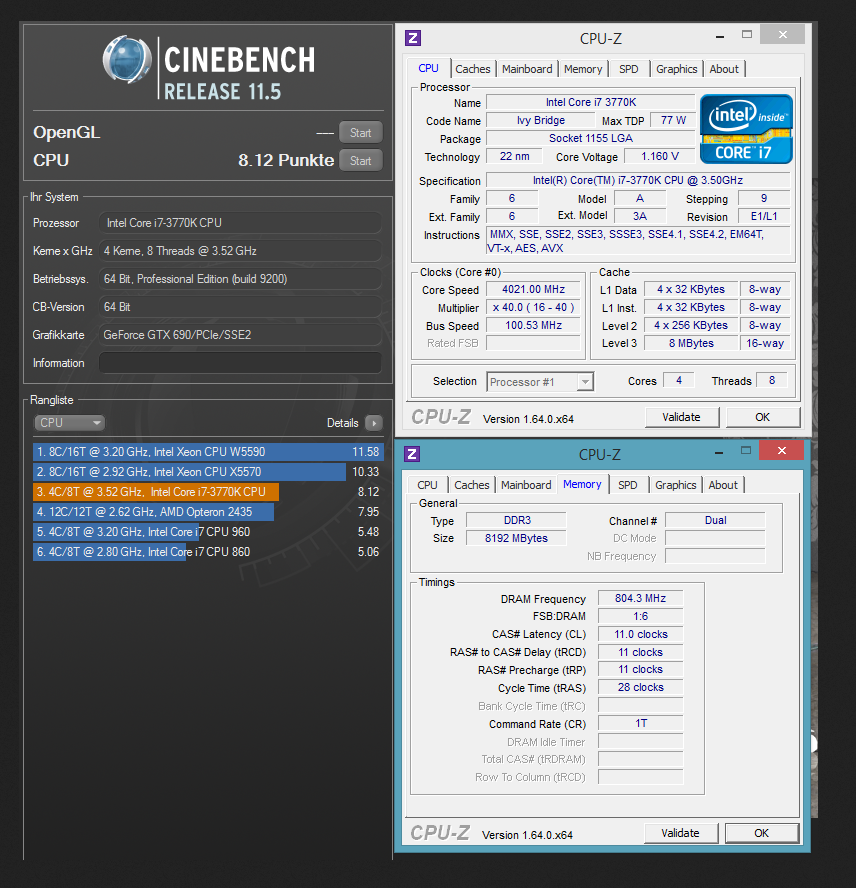Click the Prozessor field Intel Core i7-3770K CPU

point(240,223)
